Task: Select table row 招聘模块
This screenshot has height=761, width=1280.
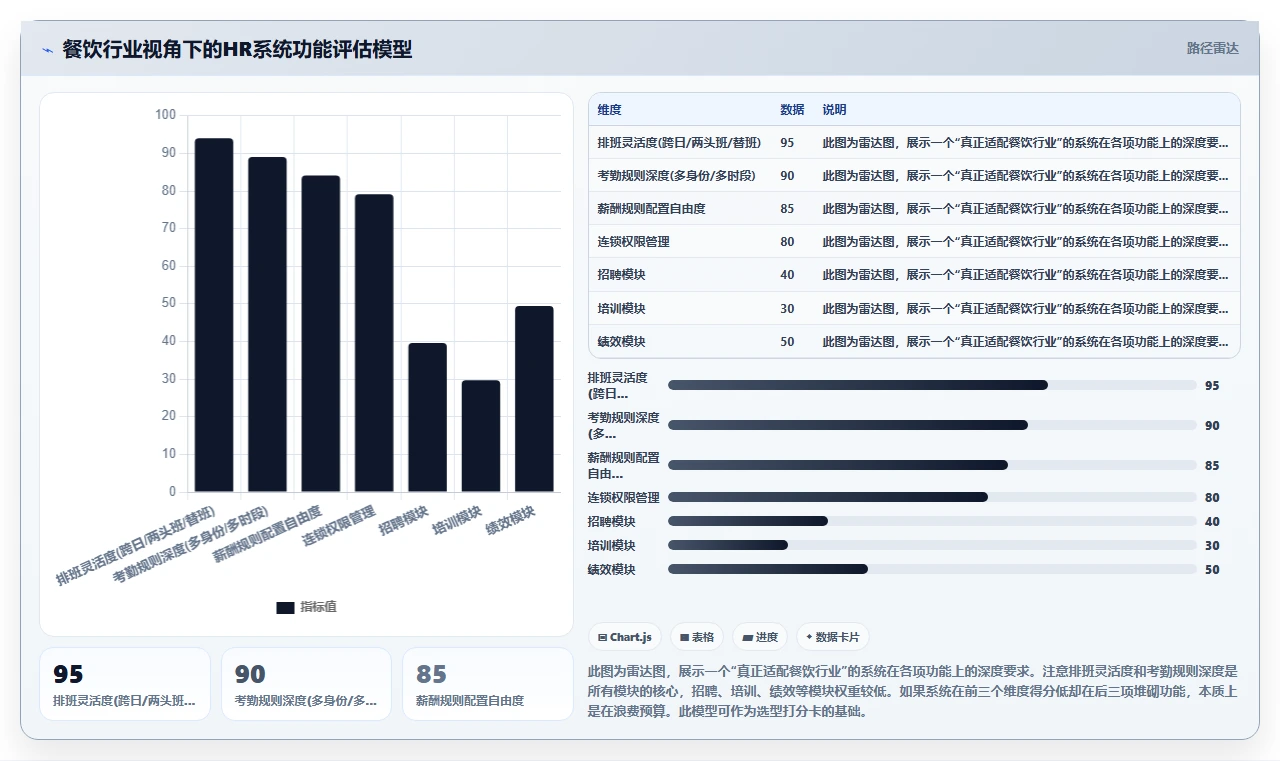Action: point(914,274)
